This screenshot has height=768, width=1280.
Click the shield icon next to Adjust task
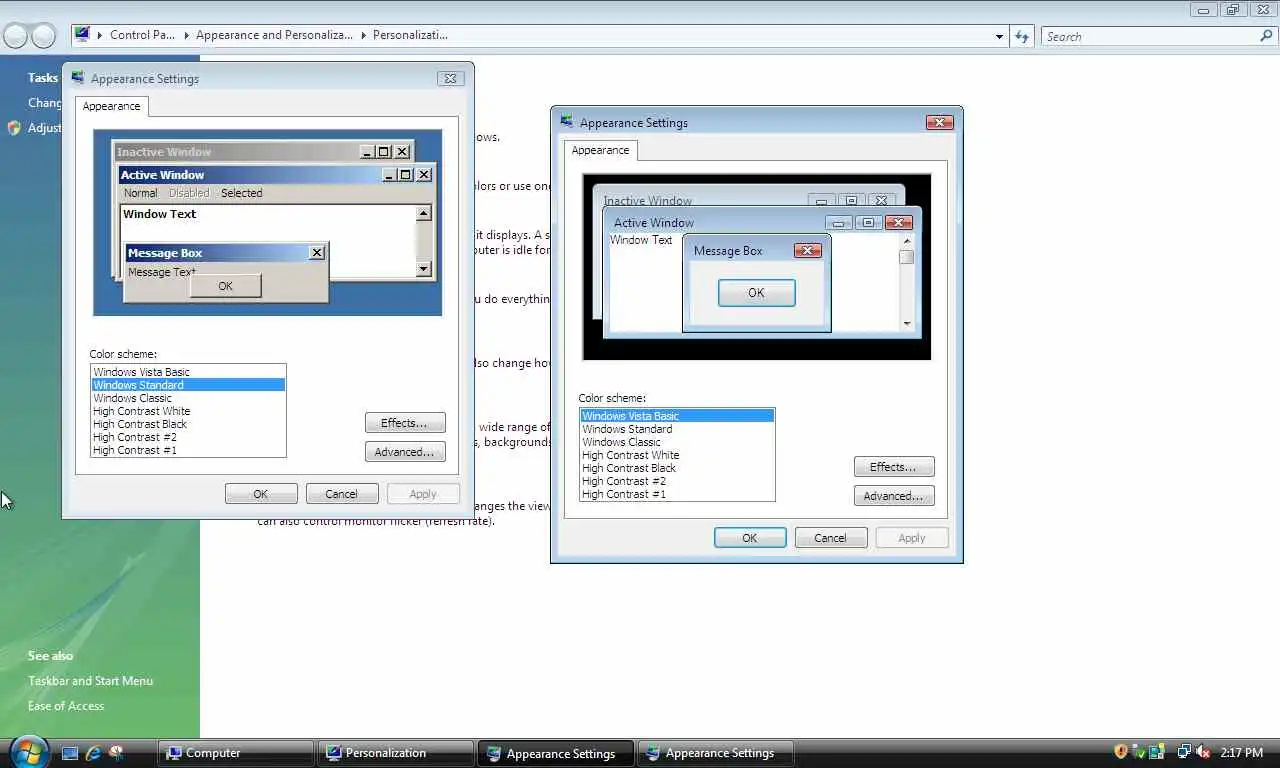tap(14, 128)
